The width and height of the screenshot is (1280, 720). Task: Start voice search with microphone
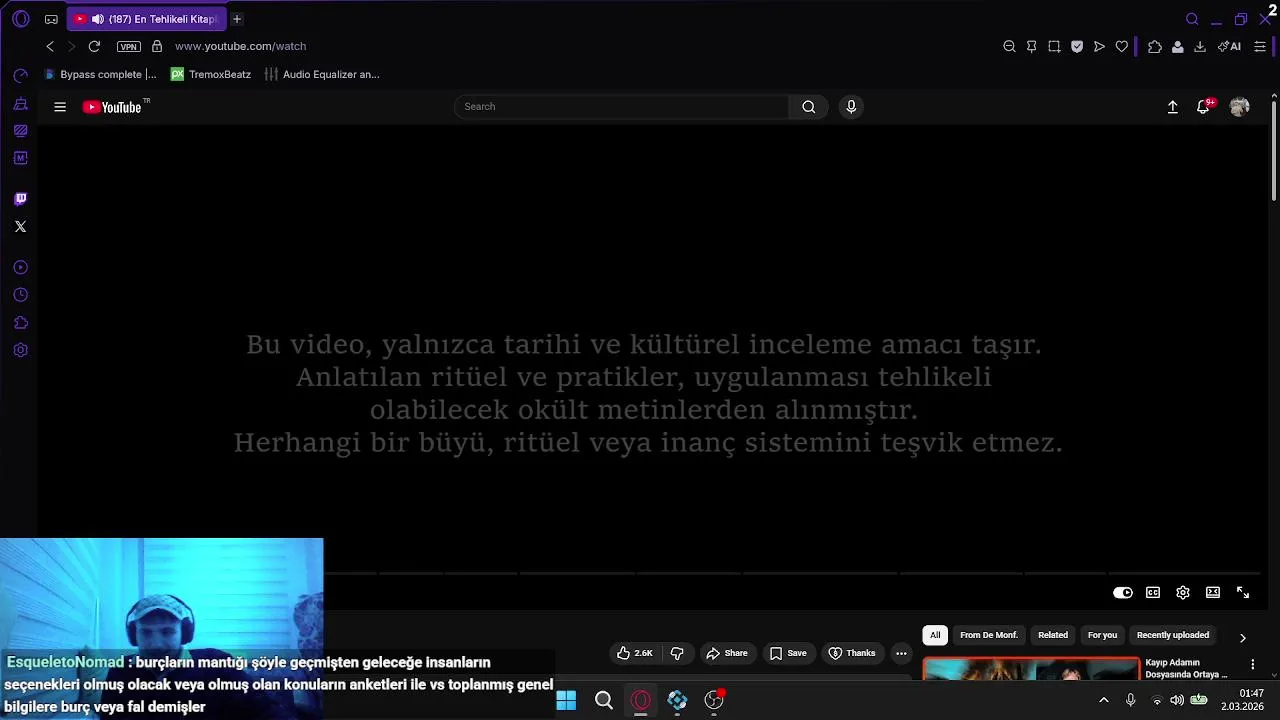pos(851,107)
